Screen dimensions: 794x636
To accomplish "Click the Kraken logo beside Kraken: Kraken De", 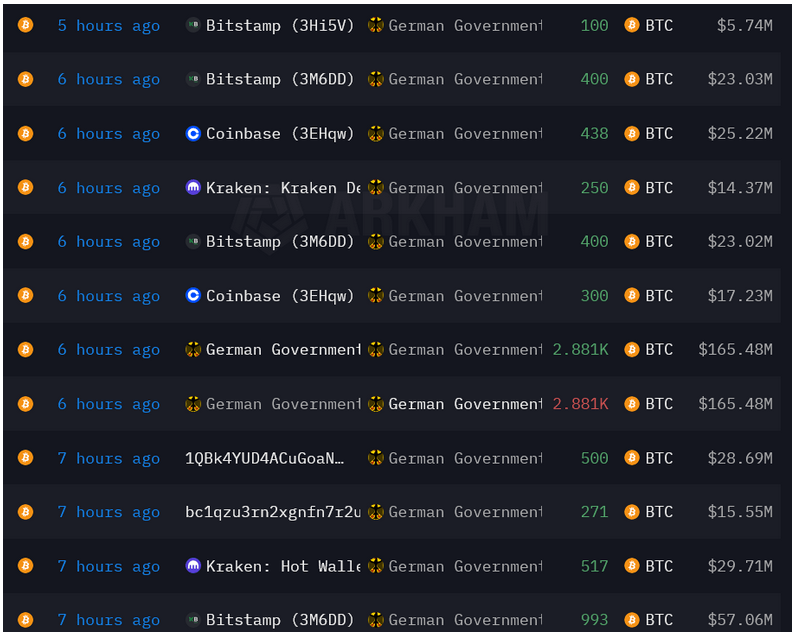I will 193,187.
